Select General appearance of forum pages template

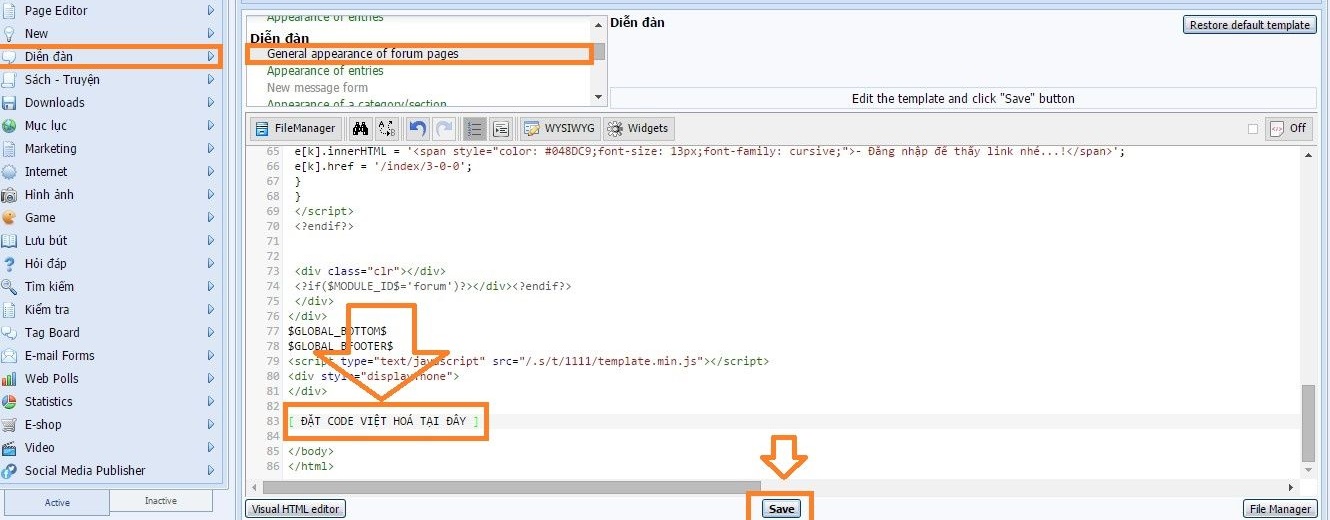(x=363, y=54)
